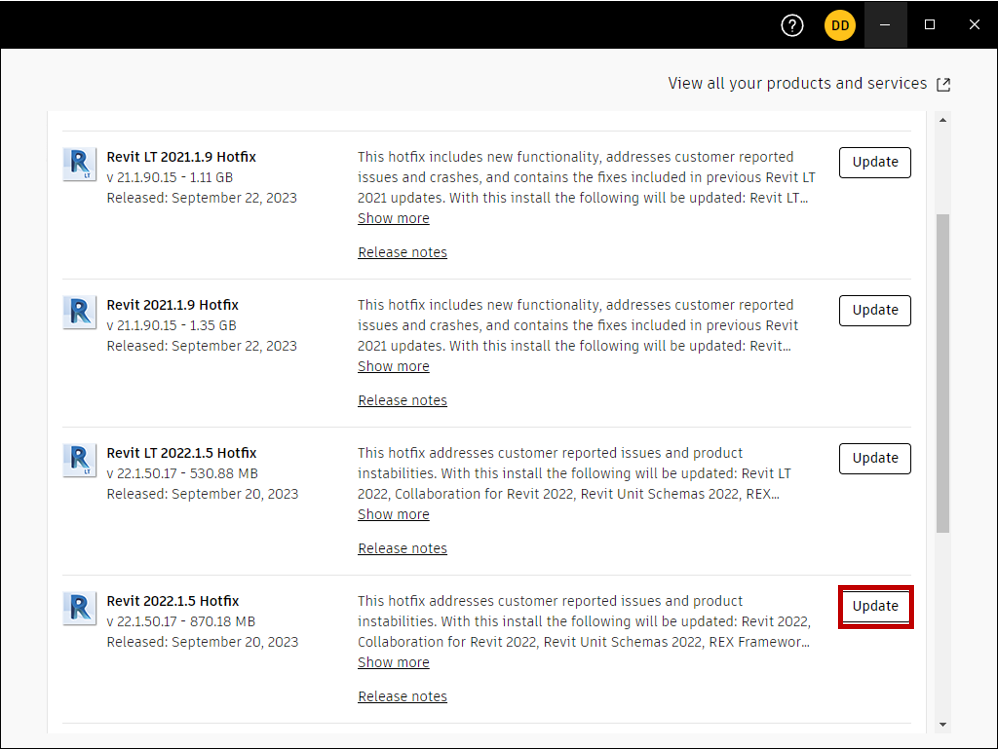Show more for Revit 2022.1.5 Hotfix
This screenshot has width=999, height=749.
(x=393, y=662)
